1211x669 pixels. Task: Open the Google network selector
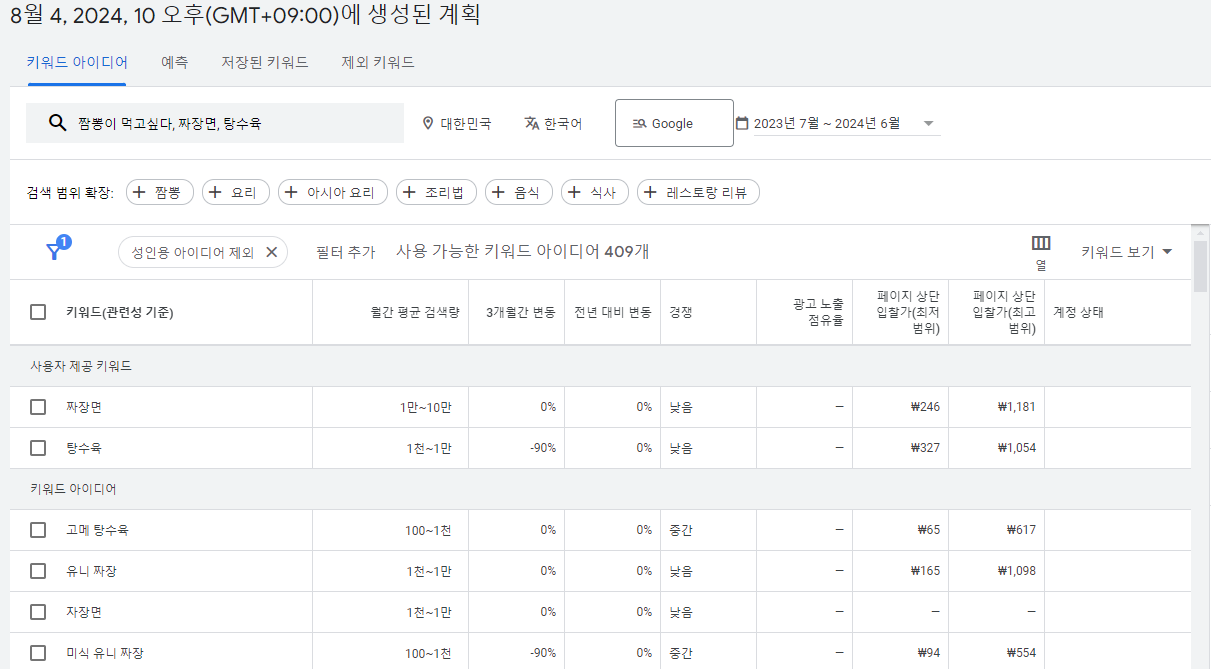pos(673,123)
